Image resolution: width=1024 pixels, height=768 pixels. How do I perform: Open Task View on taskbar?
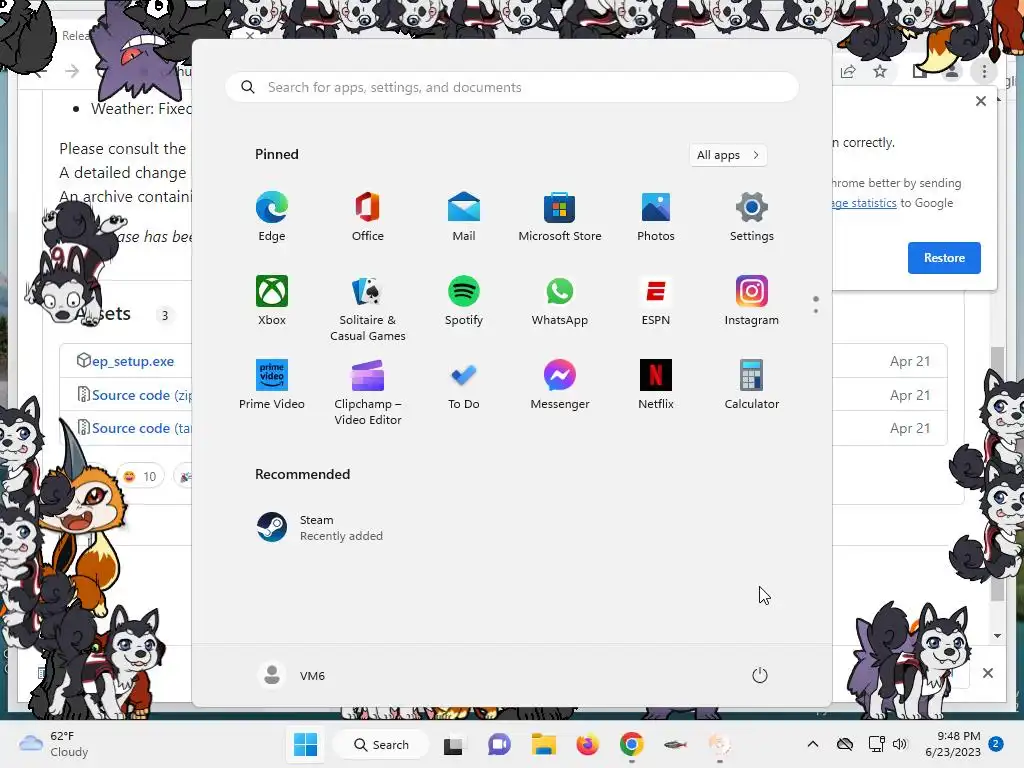click(x=453, y=745)
